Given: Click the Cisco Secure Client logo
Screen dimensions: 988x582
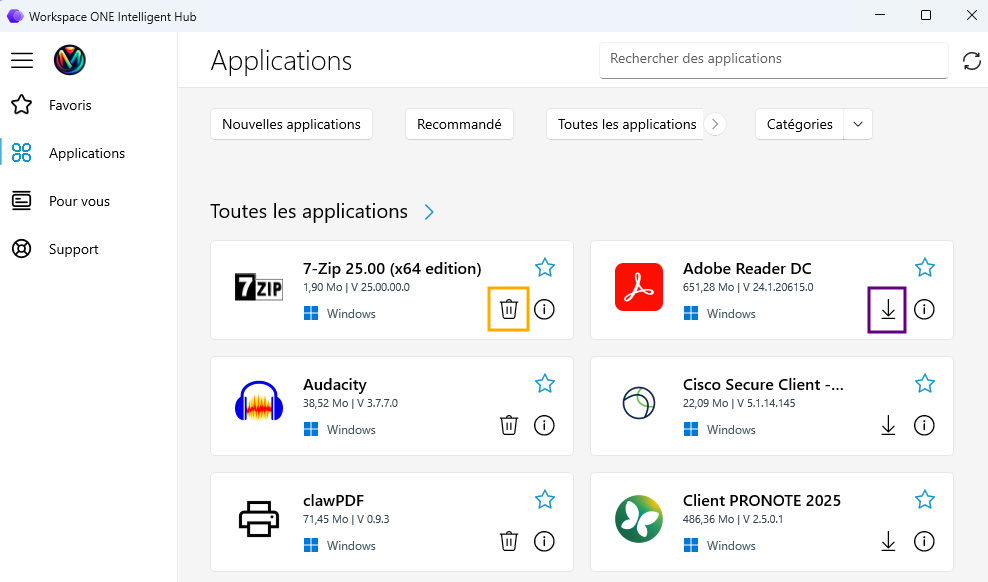Looking at the screenshot, I should pyautogui.click(x=639, y=402).
